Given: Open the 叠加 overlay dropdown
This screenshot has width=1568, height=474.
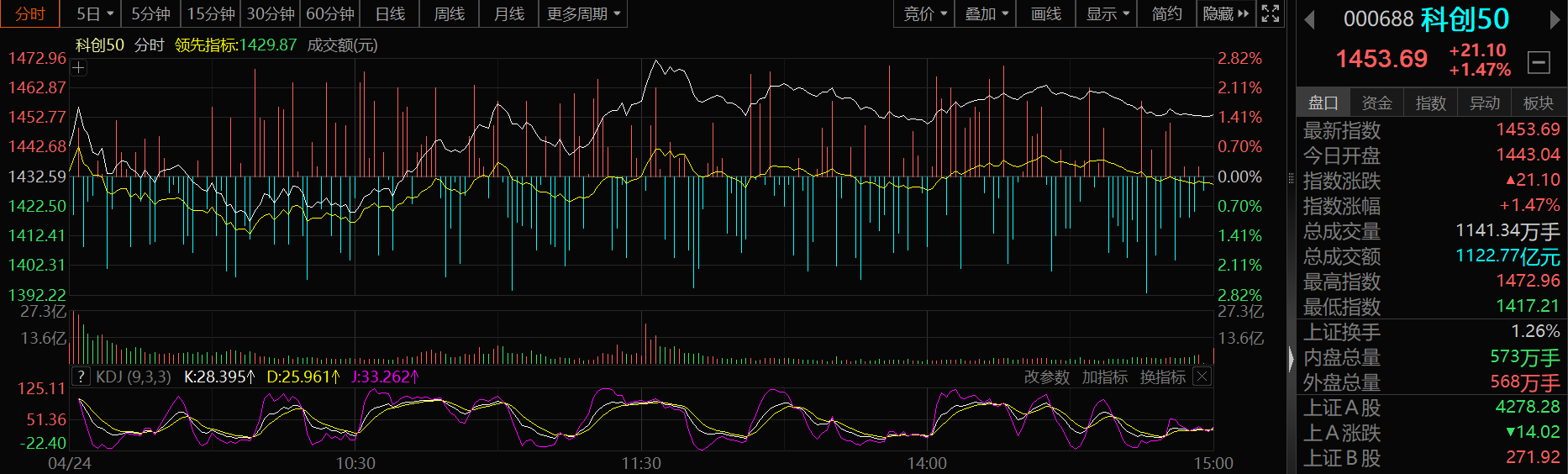Looking at the screenshot, I should coord(986,13).
